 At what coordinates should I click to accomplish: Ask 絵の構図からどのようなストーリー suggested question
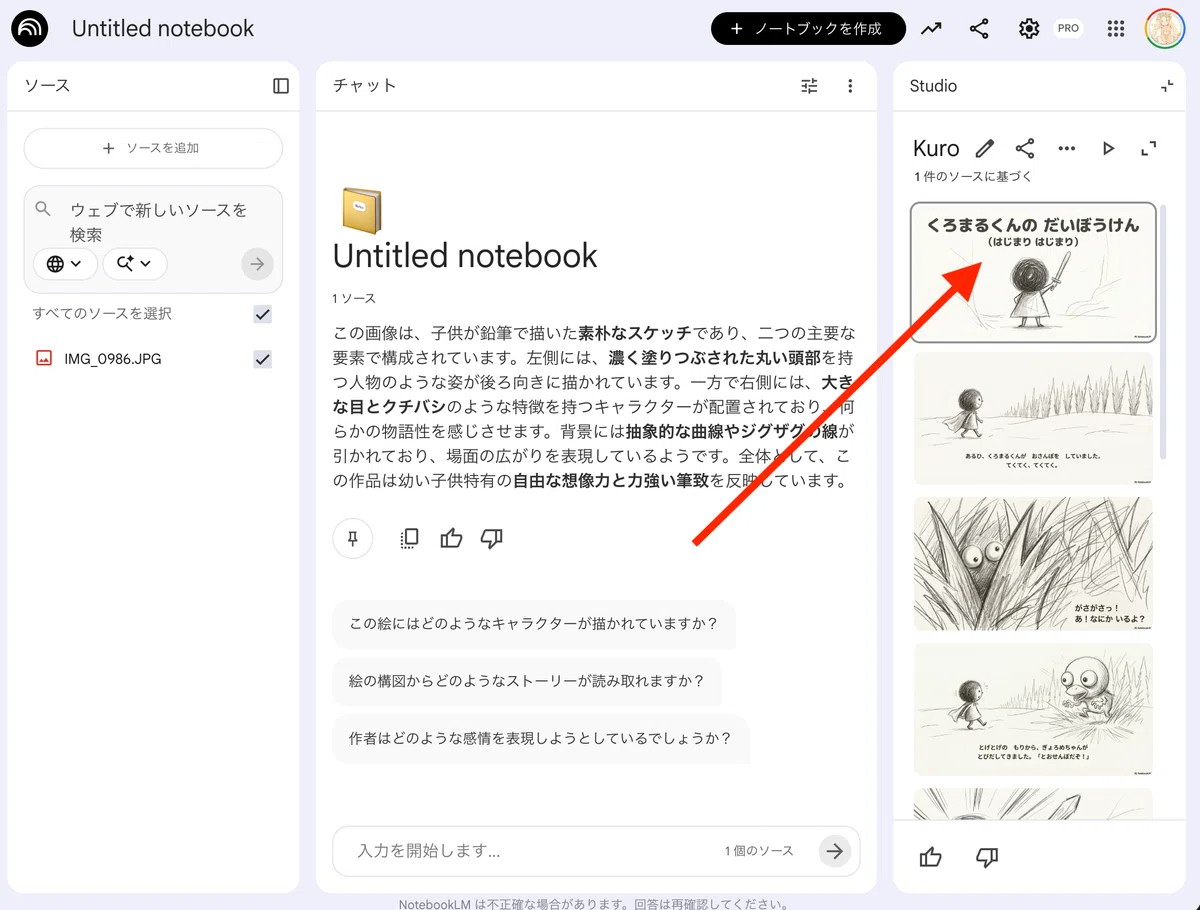click(527, 681)
